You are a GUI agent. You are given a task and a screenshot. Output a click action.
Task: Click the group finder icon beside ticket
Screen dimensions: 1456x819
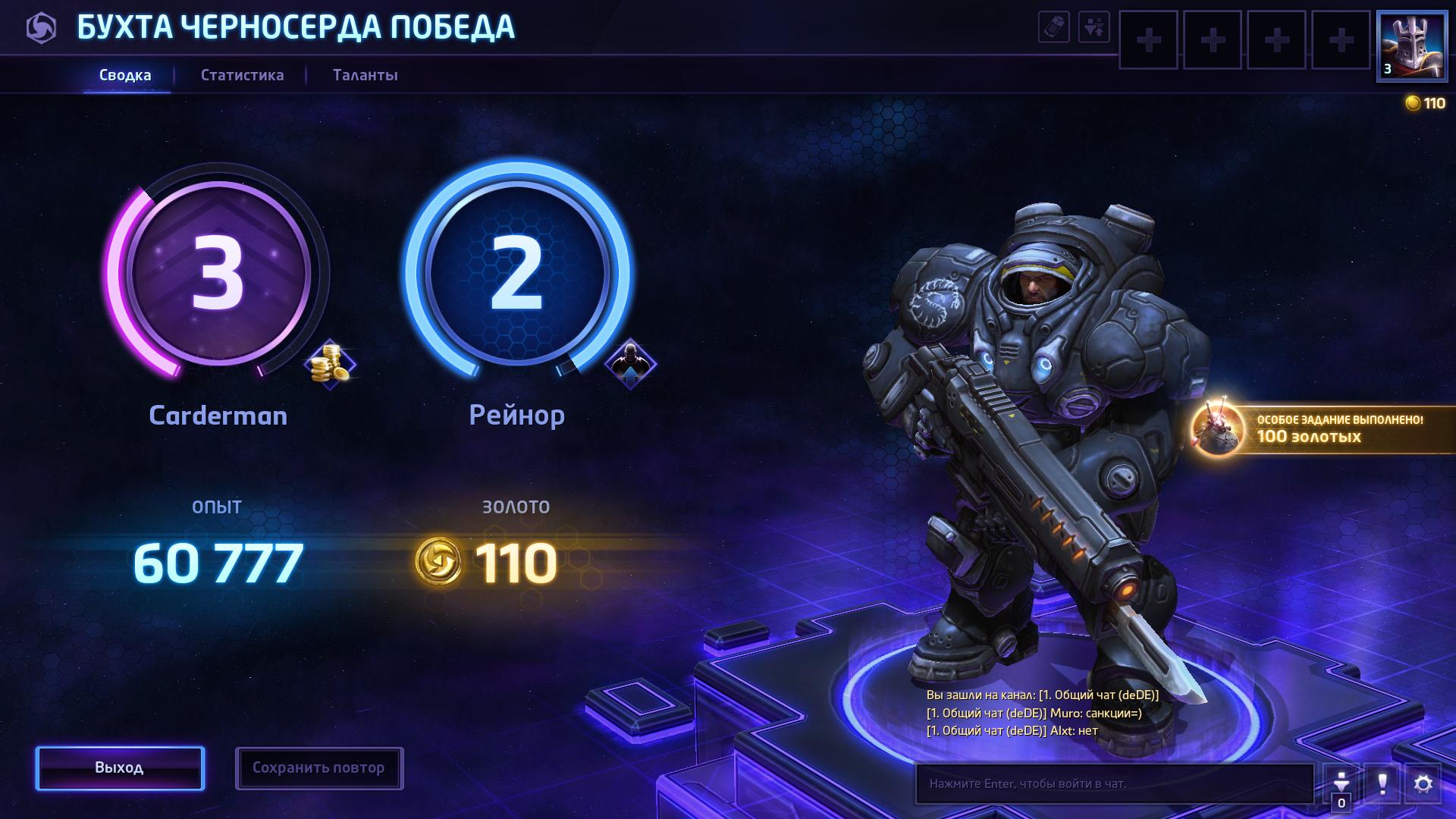pyautogui.click(x=1094, y=27)
